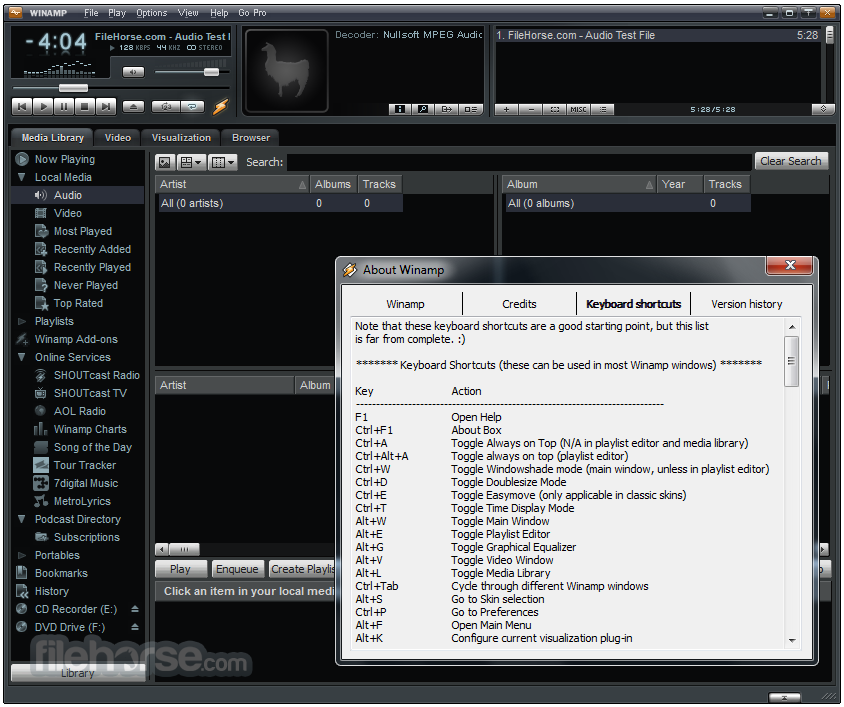Switch to the Visualization tab

point(180,137)
